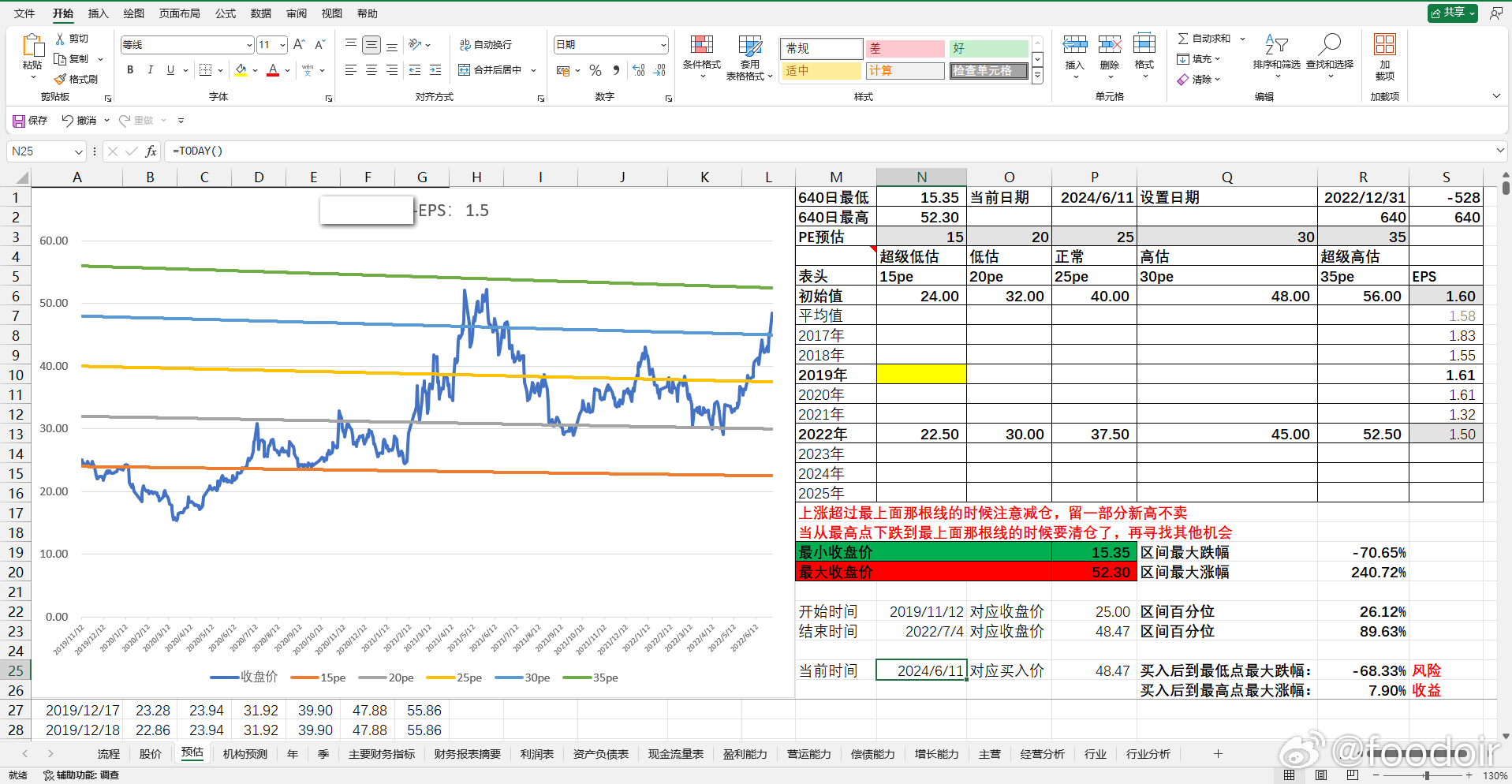Open the number format dropdown showing 日期
This screenshot has width=1512, height=784.
point(663,45)
